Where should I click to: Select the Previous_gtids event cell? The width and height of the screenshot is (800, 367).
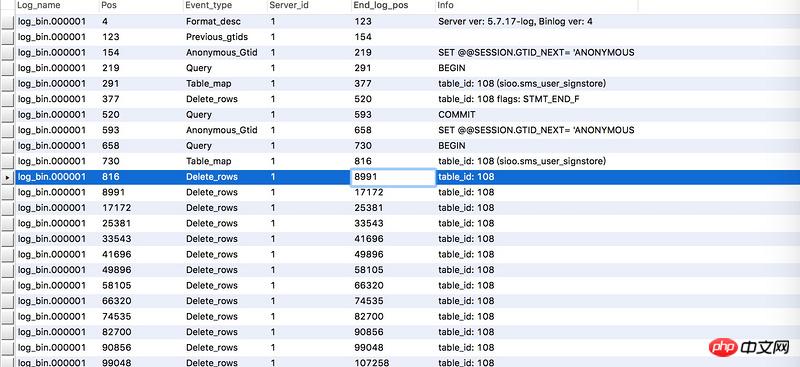(225, 37)
